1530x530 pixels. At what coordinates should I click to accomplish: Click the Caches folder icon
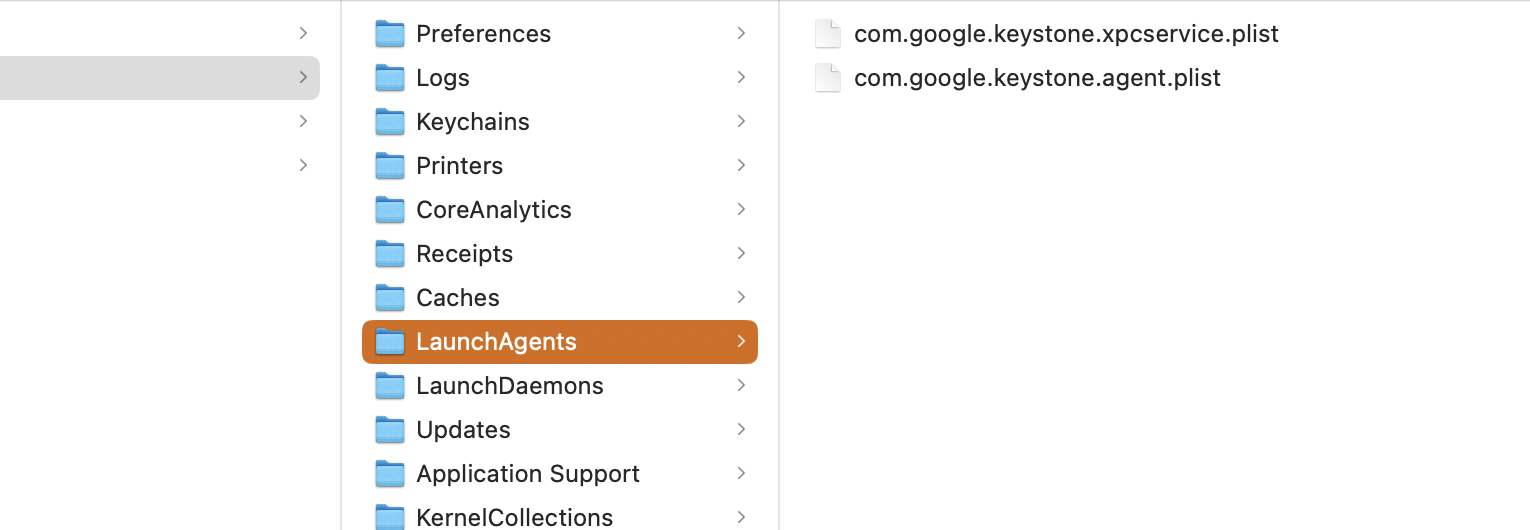pos(389,298)
